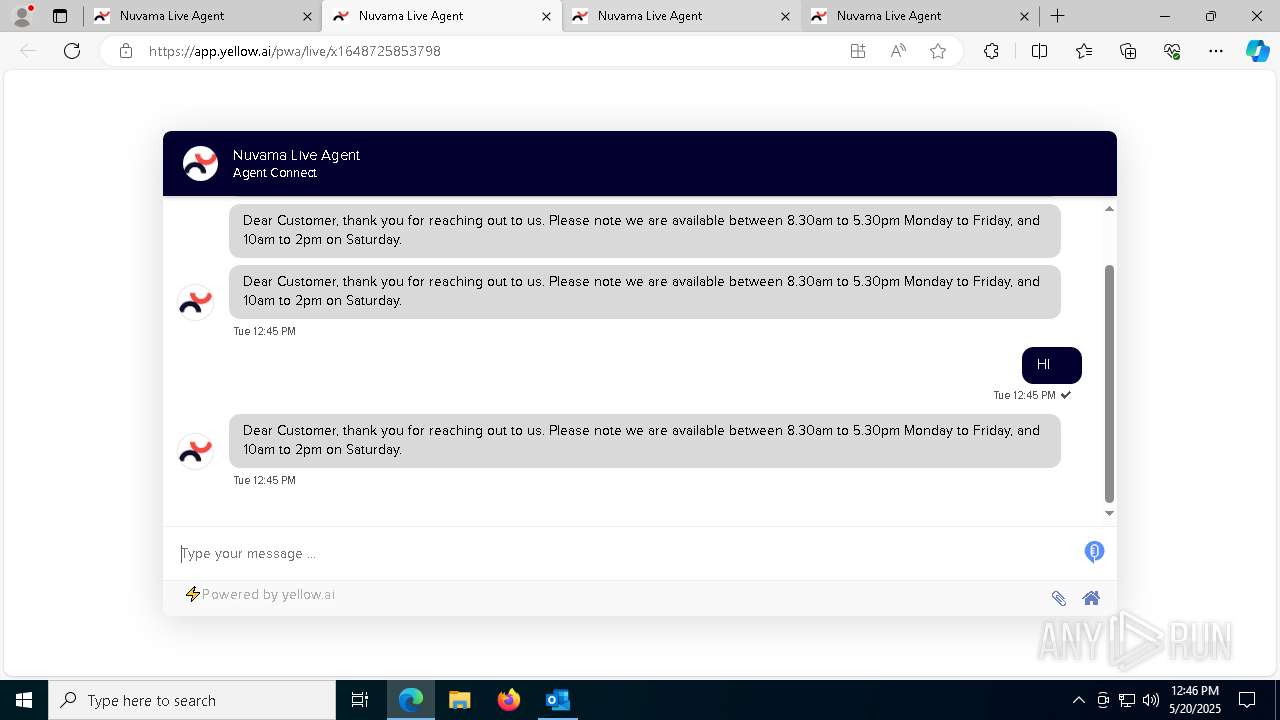Open the Read aloud icon

click(x=898, y=51)
